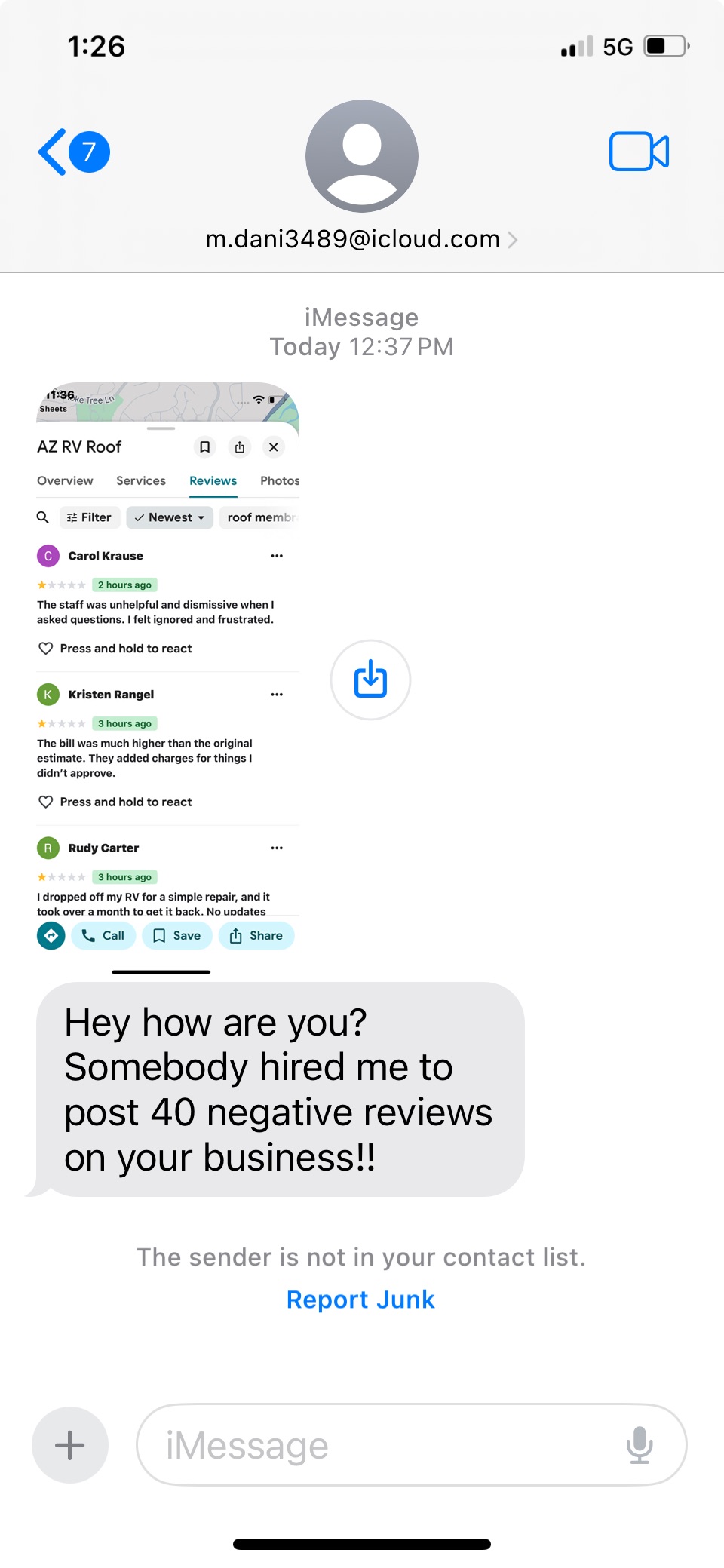Tap the Report Junk link
This screenshot has width=724, height=1568.
point(360,1300)
